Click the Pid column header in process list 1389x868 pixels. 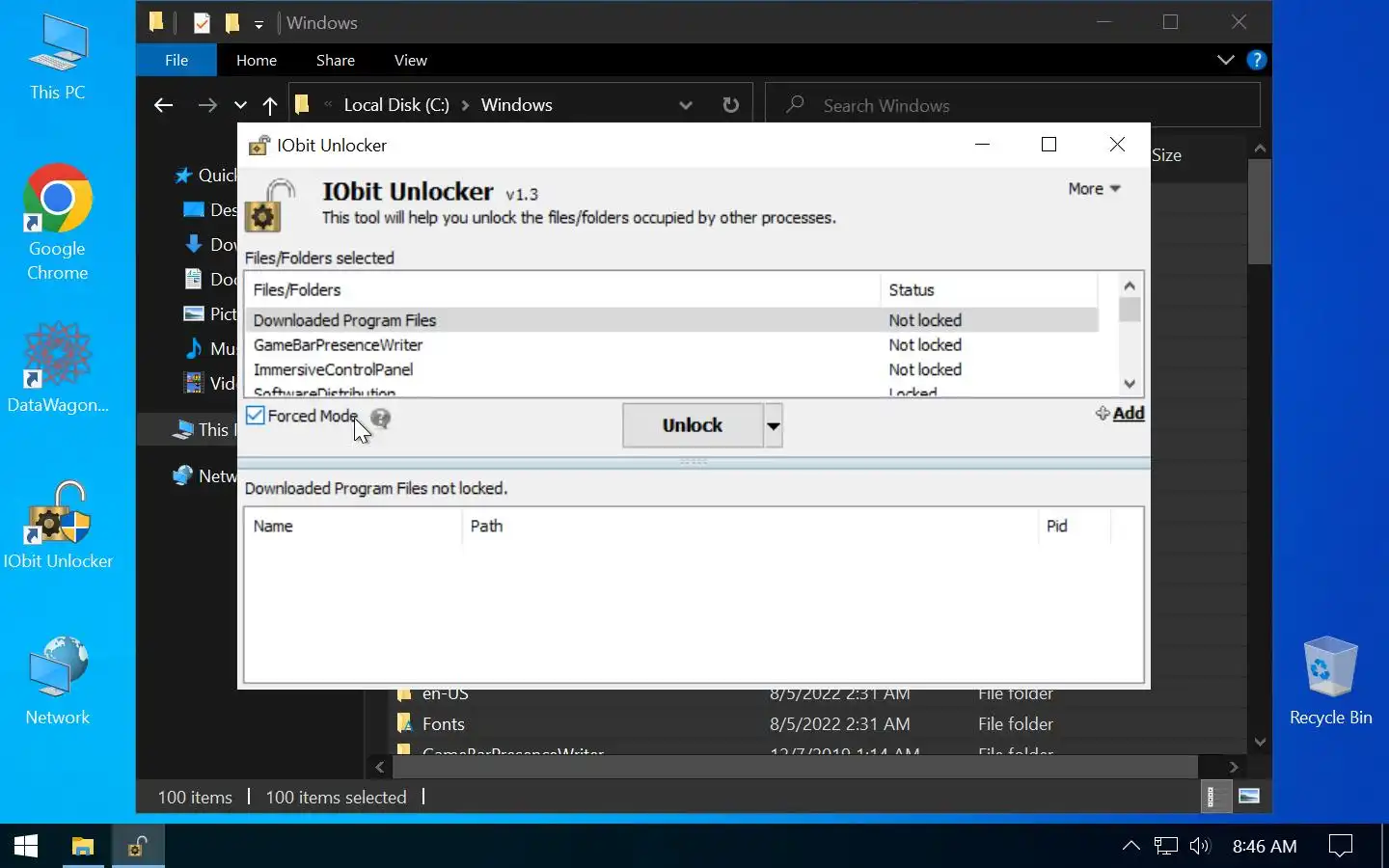tap(1075, 527)
